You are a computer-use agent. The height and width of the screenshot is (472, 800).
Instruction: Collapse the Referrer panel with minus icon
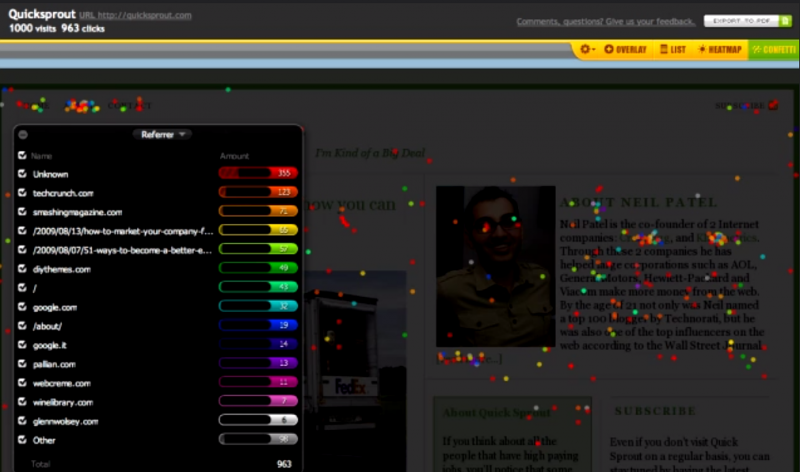click(x=23, y=135)
